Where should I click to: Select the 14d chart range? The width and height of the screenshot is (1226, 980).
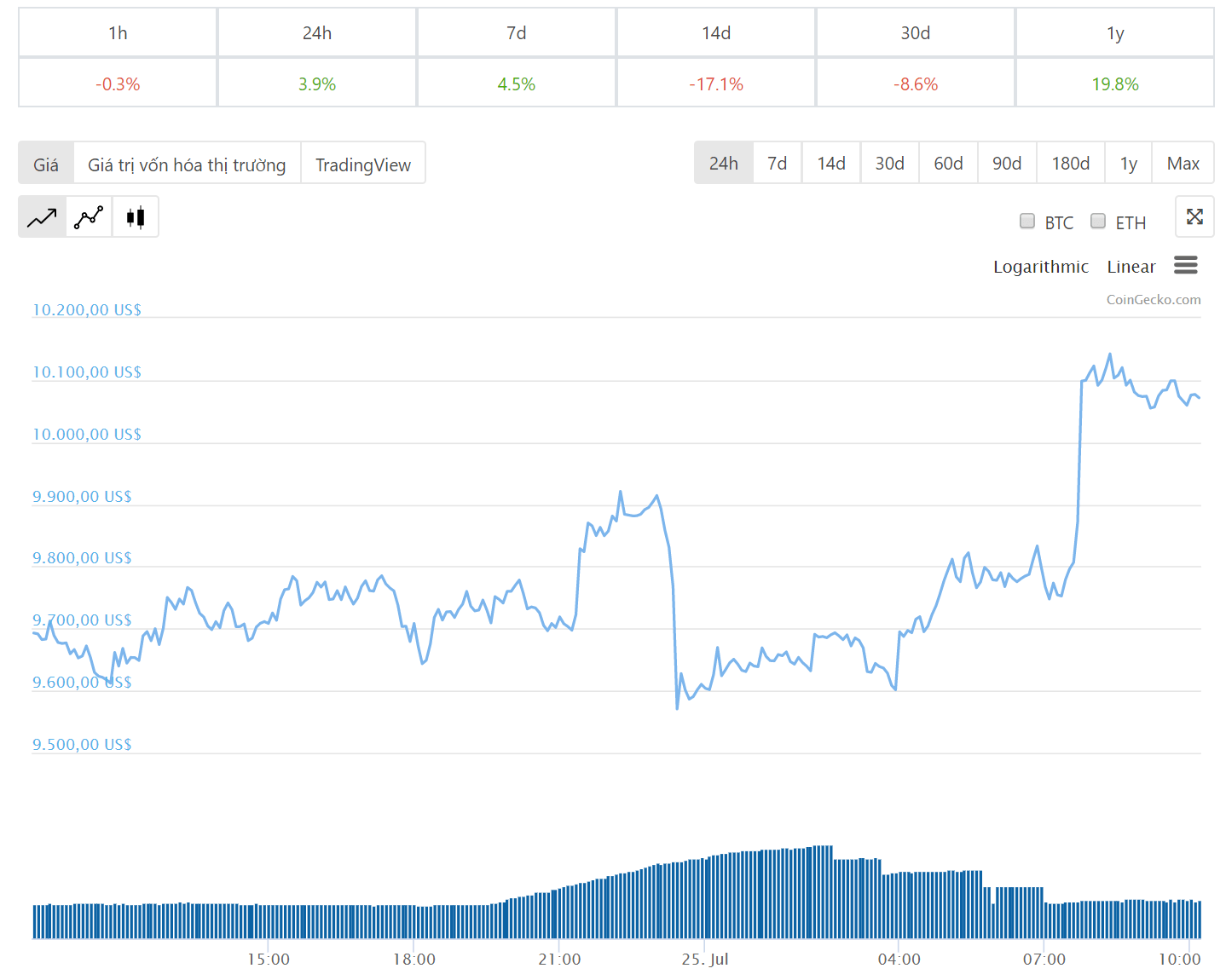point(831,163)
